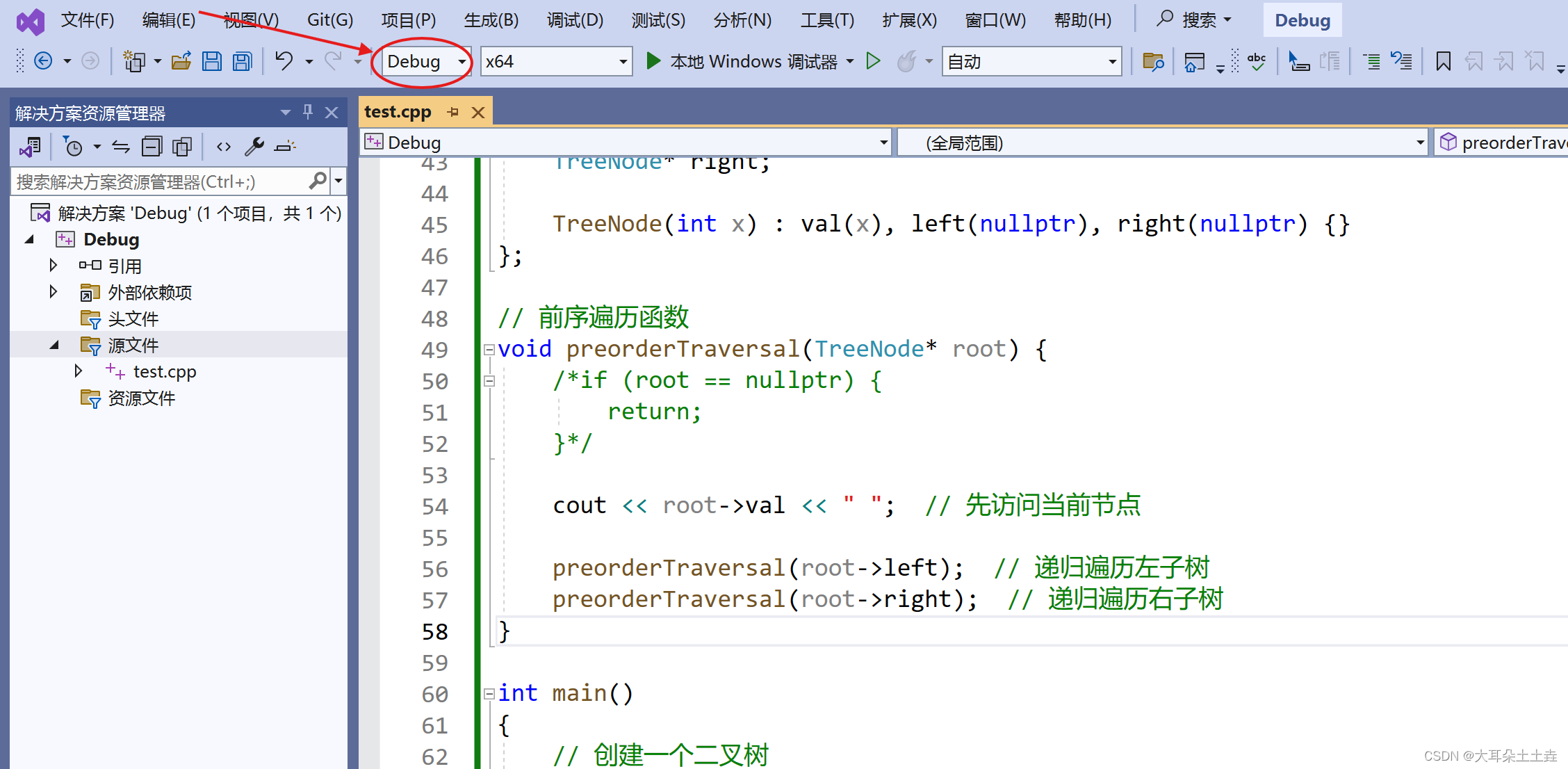Viewport: 1568px width, 769px height.
Task: Click the Pending Changes Filter clock icon
Action: coord(72,147)
